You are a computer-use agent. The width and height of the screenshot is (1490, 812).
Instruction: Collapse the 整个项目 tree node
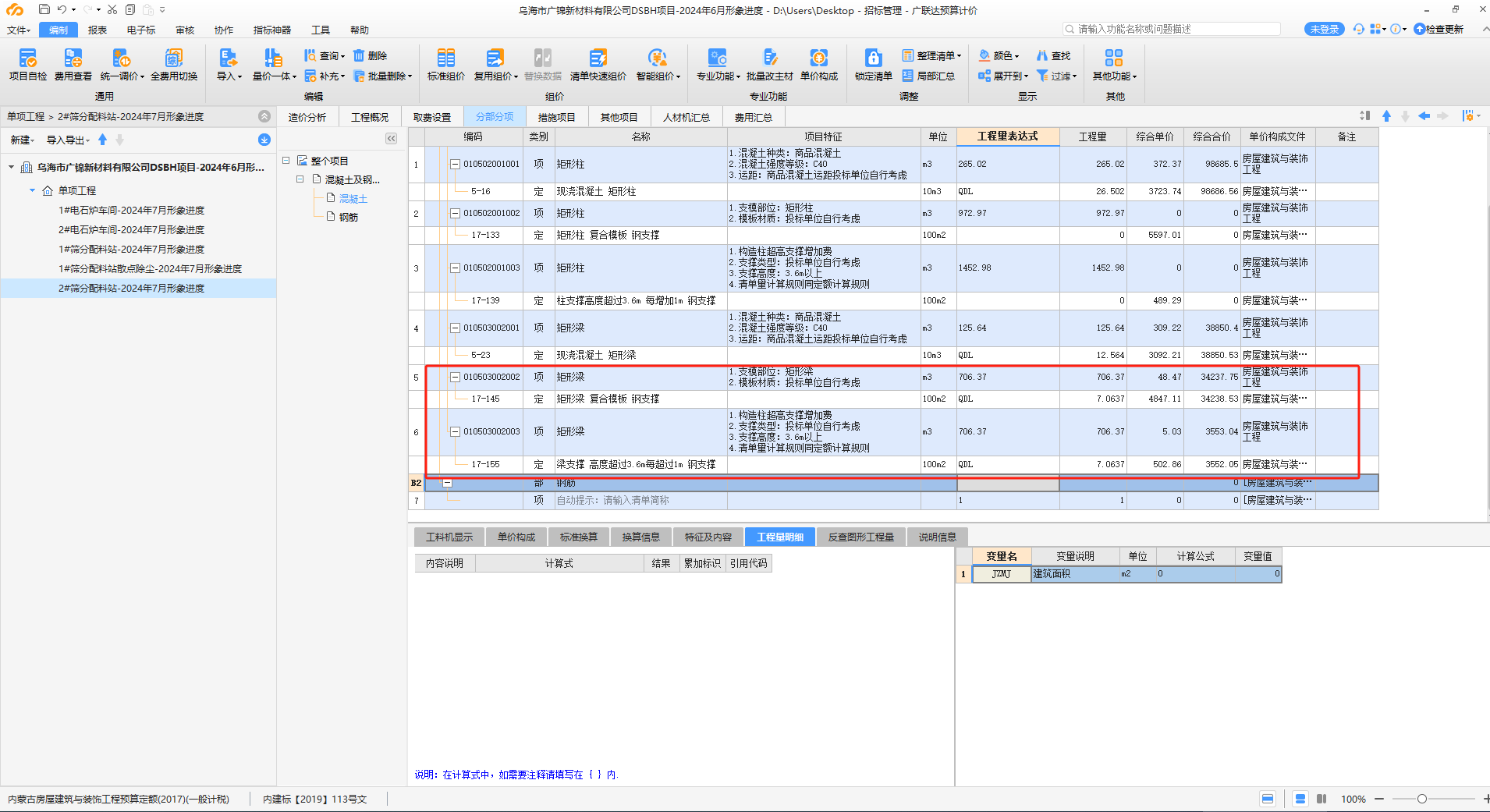(286, 161)
